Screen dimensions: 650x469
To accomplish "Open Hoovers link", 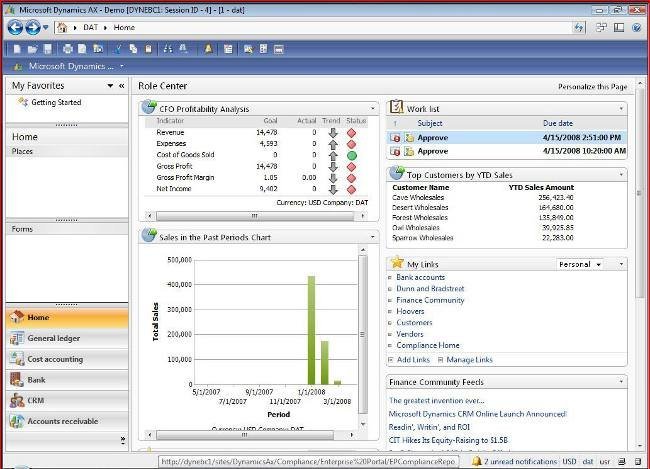I will click(x=410, y=311).
